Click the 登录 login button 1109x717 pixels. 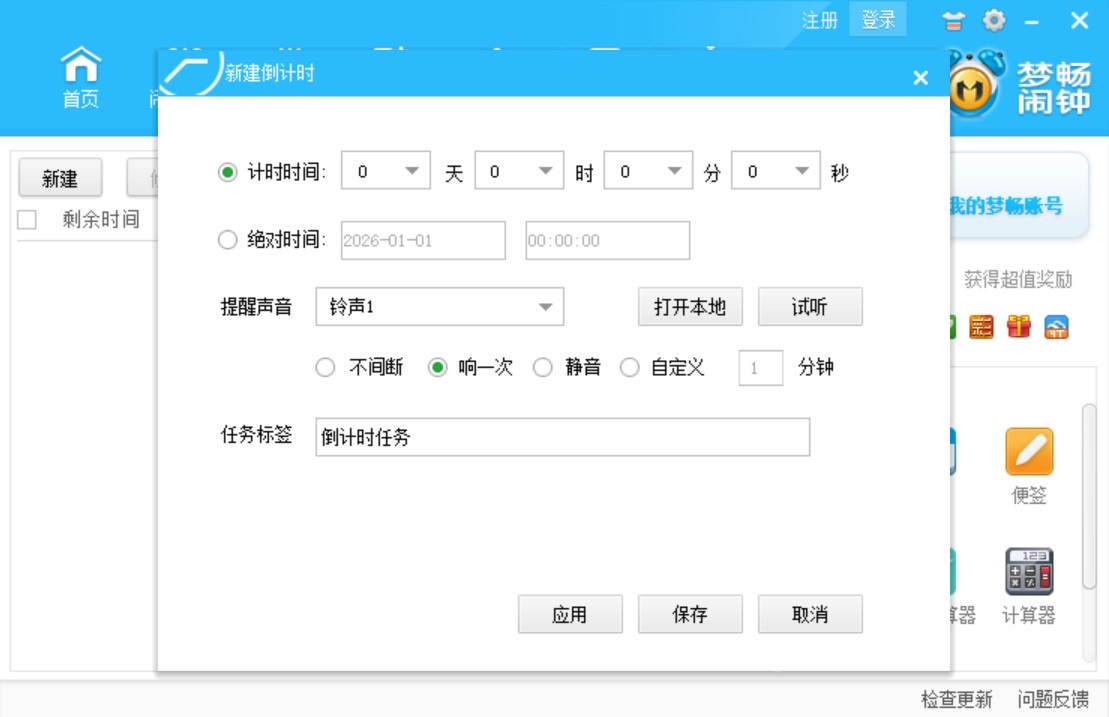point(878,21)
